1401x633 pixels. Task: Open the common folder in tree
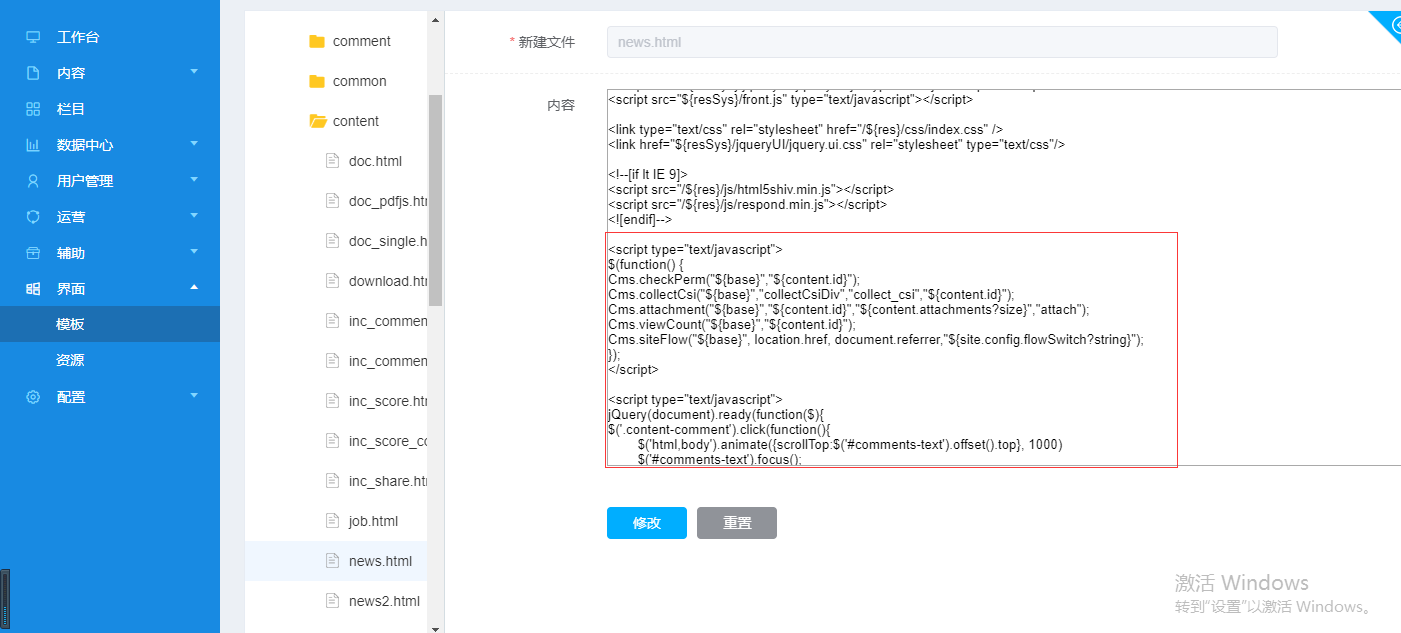(x=360, y=81)
